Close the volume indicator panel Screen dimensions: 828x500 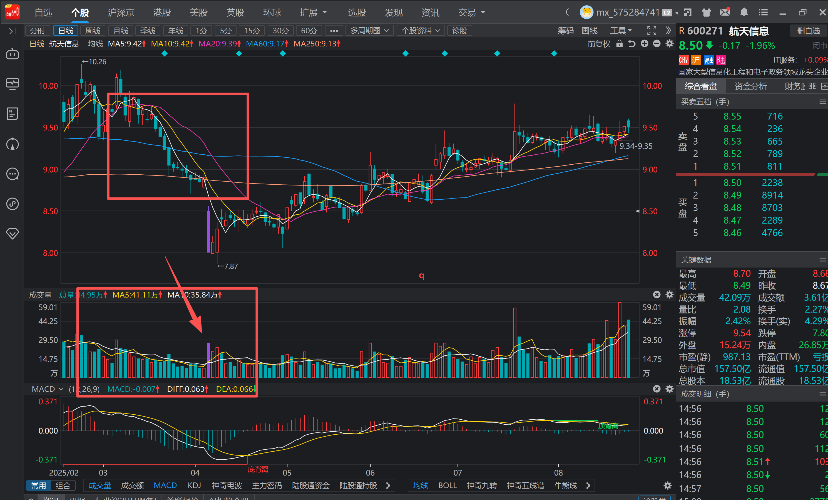[x=656, y=295]
